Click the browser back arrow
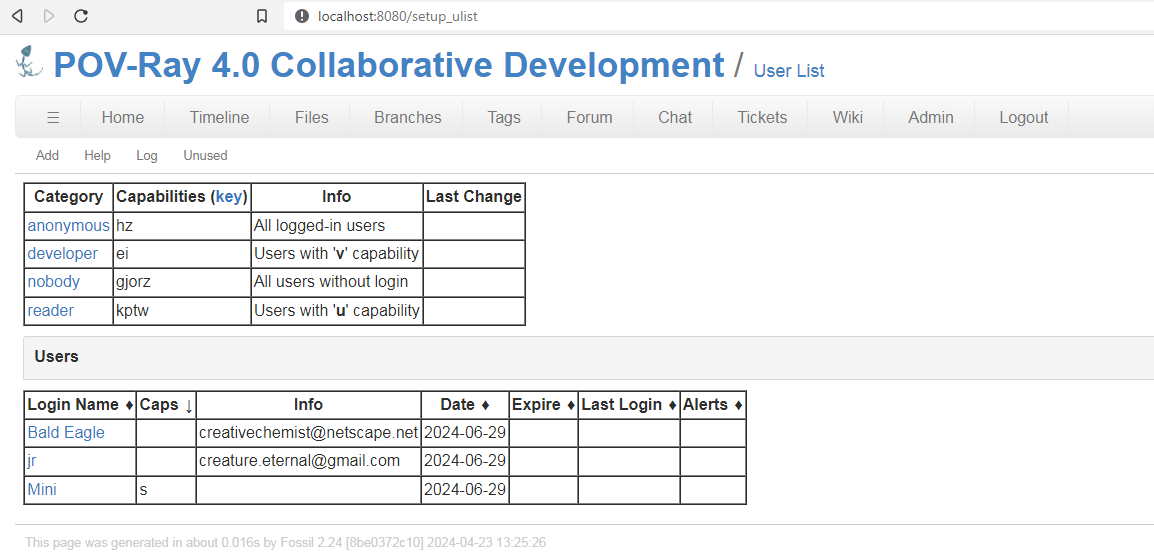 pos(17,16)
